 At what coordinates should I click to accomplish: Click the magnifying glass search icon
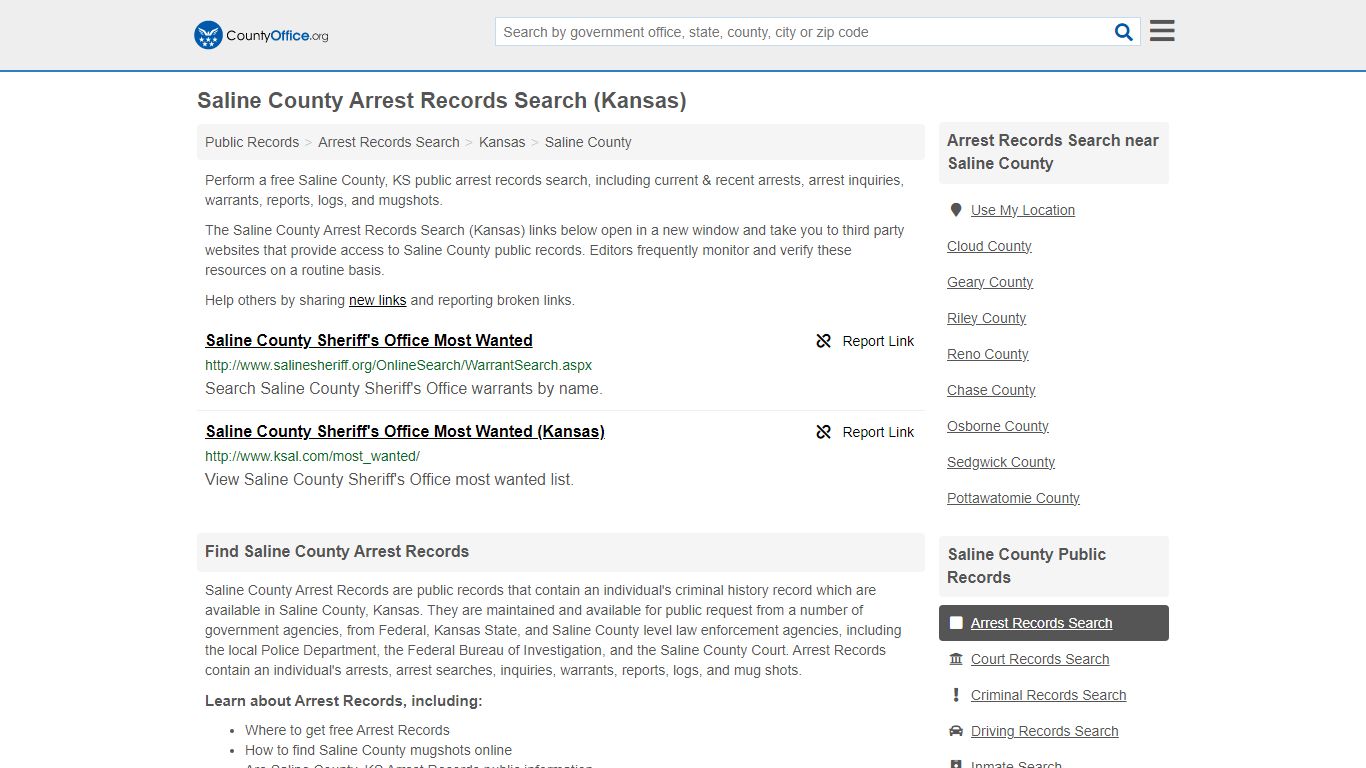pos(1124,32)
